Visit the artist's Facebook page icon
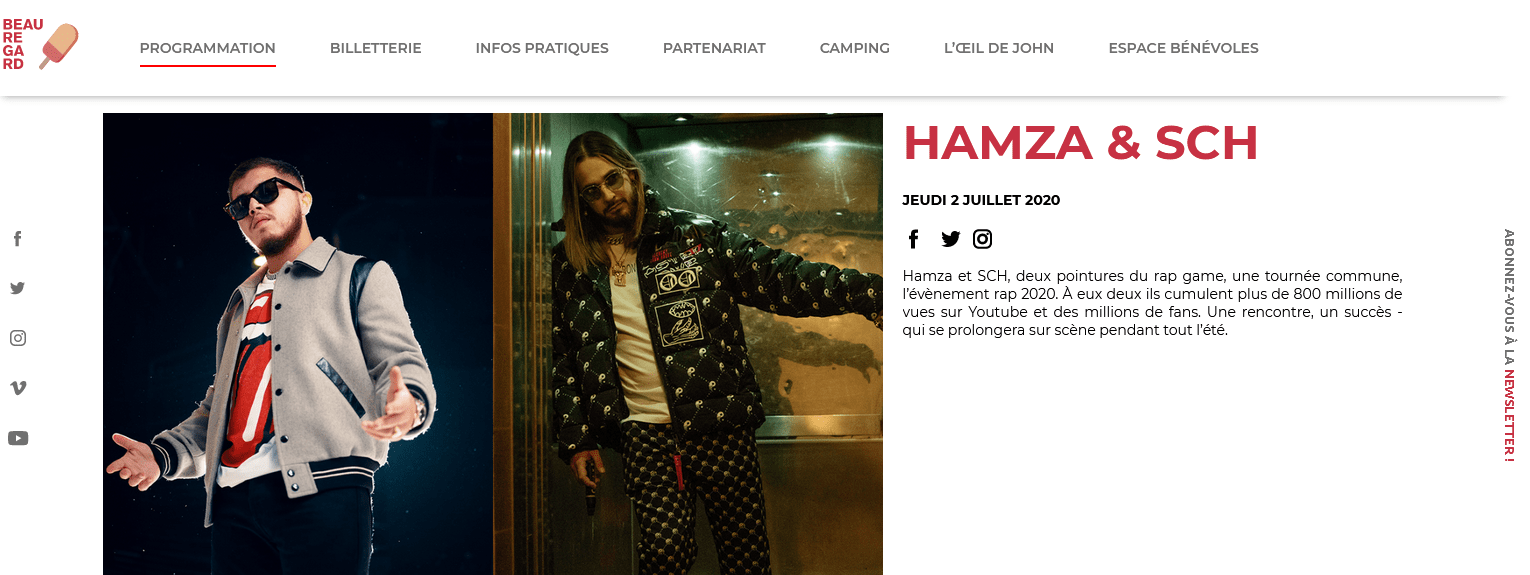The height and width of the screenshot is (575, 1530). pyautogui.click(x=913, y=239)
